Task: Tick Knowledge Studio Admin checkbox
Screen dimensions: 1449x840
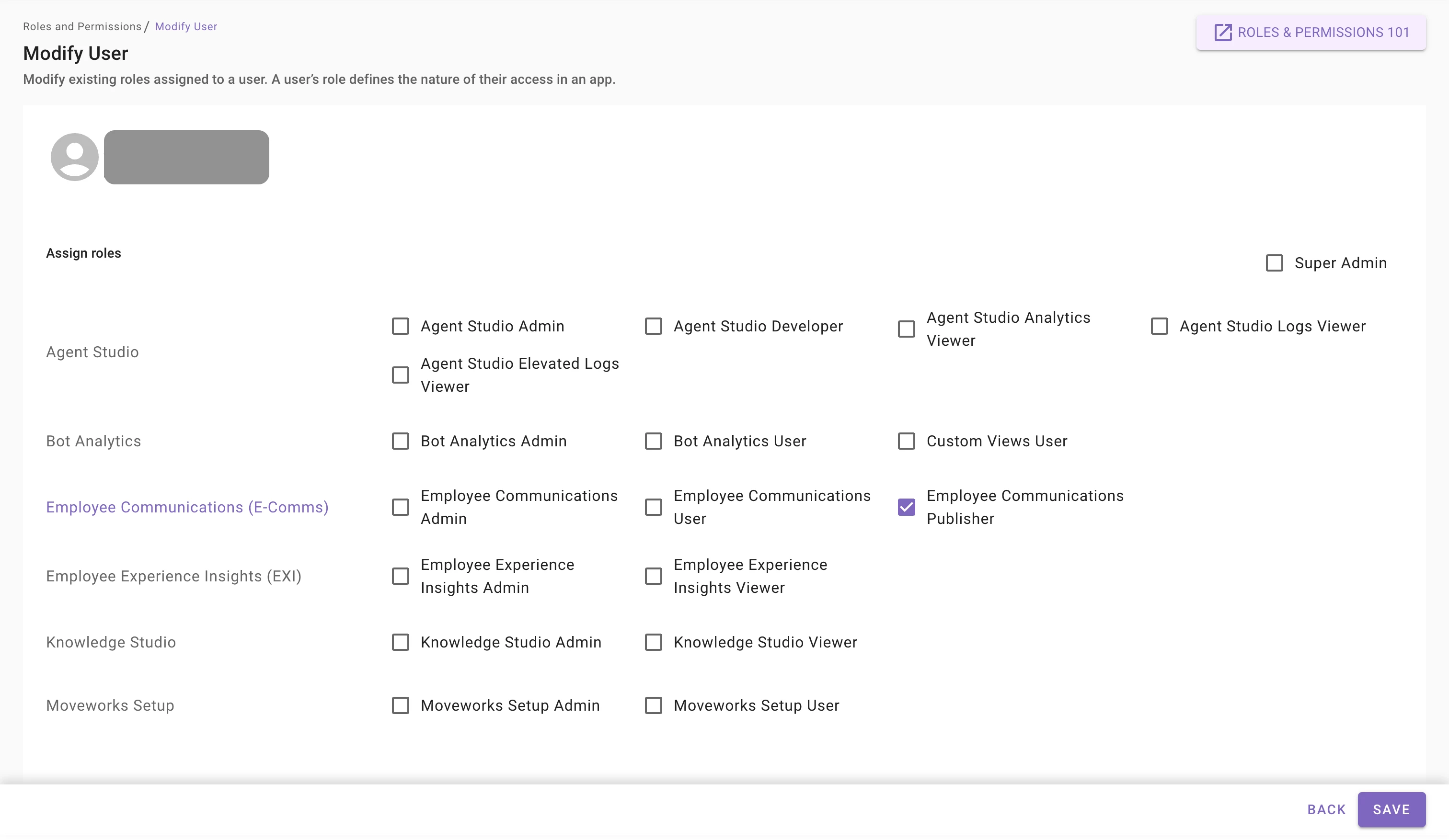Action: pos(400,642)
